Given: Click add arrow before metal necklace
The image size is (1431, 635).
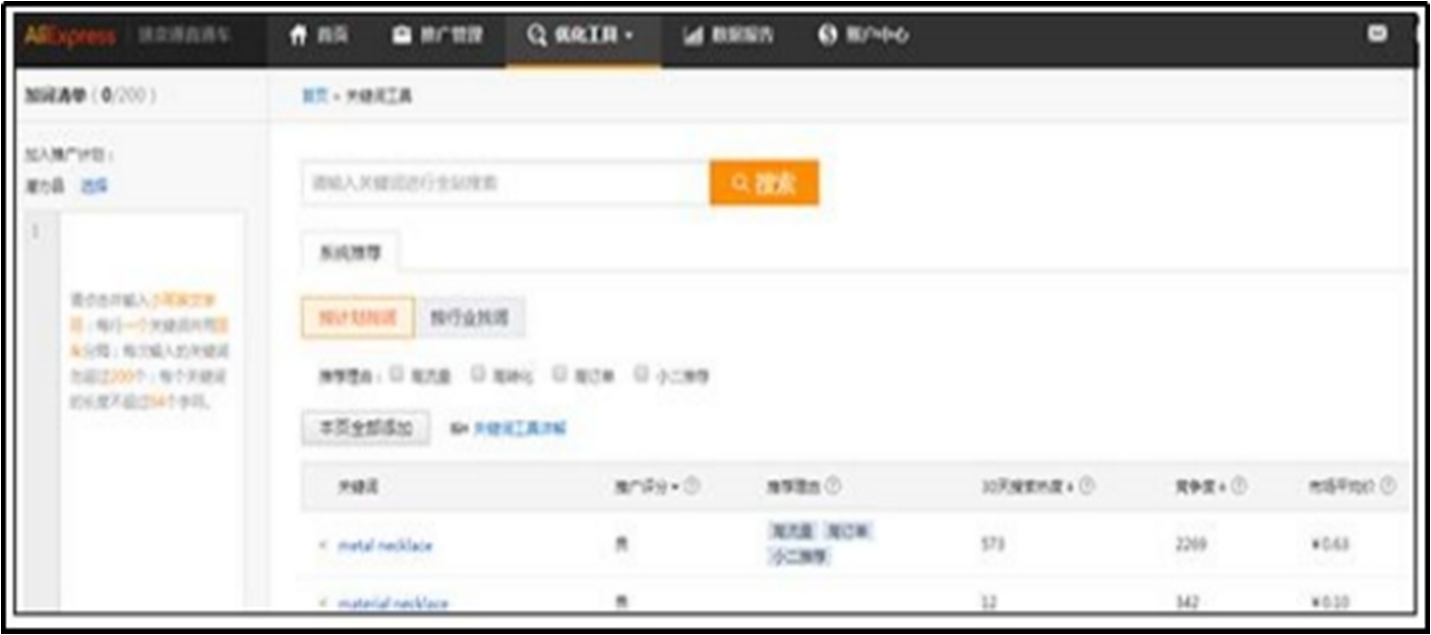Looking at the screenshot, I should [x=323, y=545].
